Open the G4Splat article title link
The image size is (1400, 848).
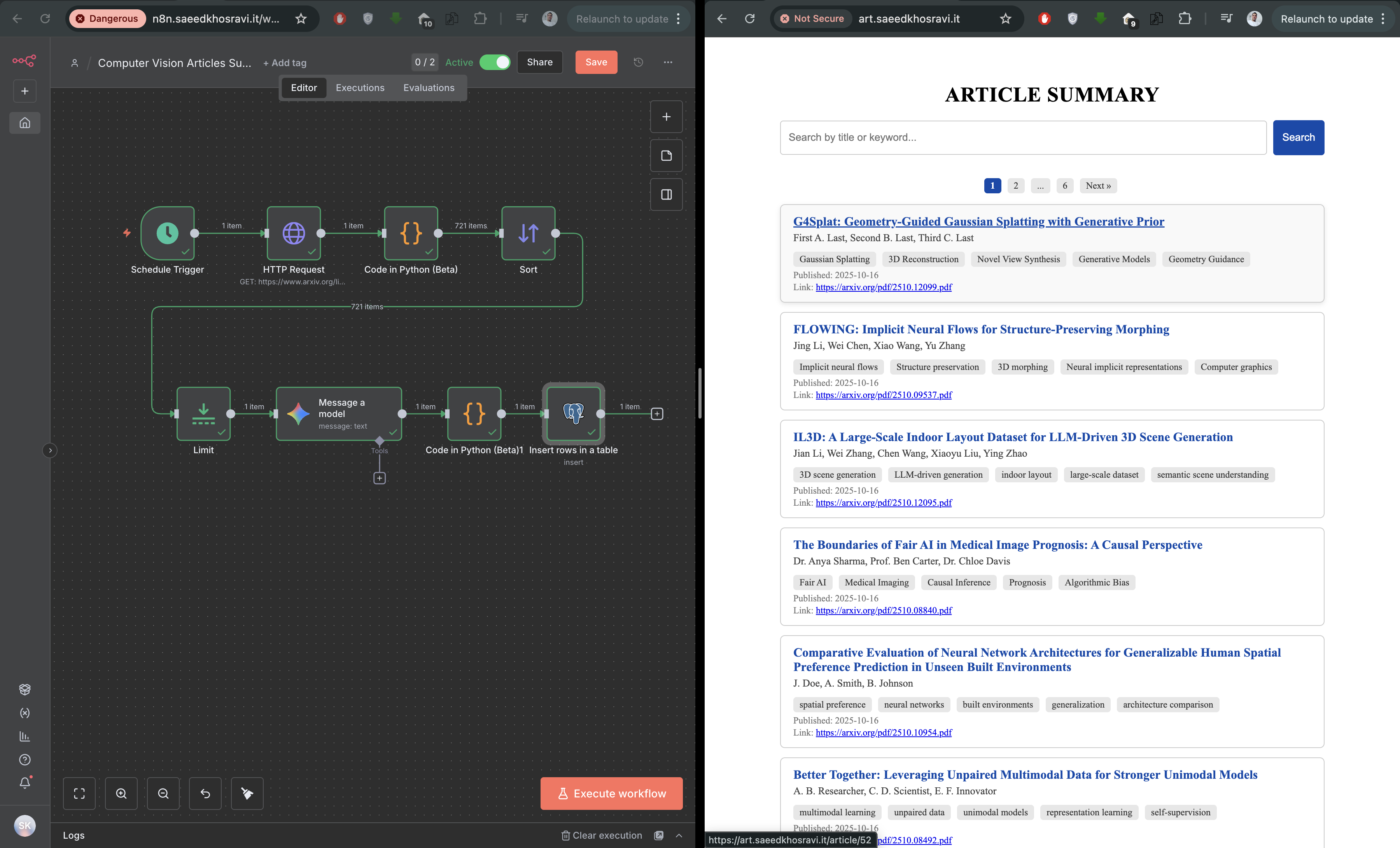click(x=978, y=222)
